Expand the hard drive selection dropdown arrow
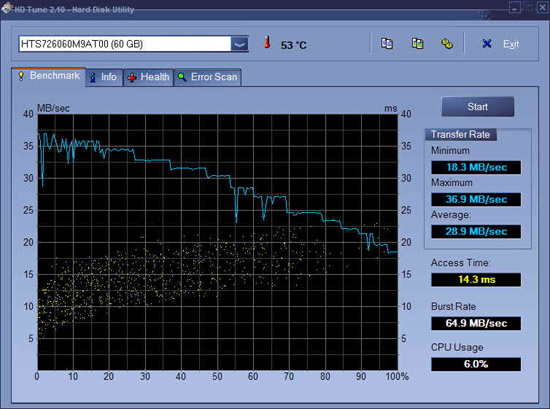Viewport: 550px width, 409px height. coord(240,44)
